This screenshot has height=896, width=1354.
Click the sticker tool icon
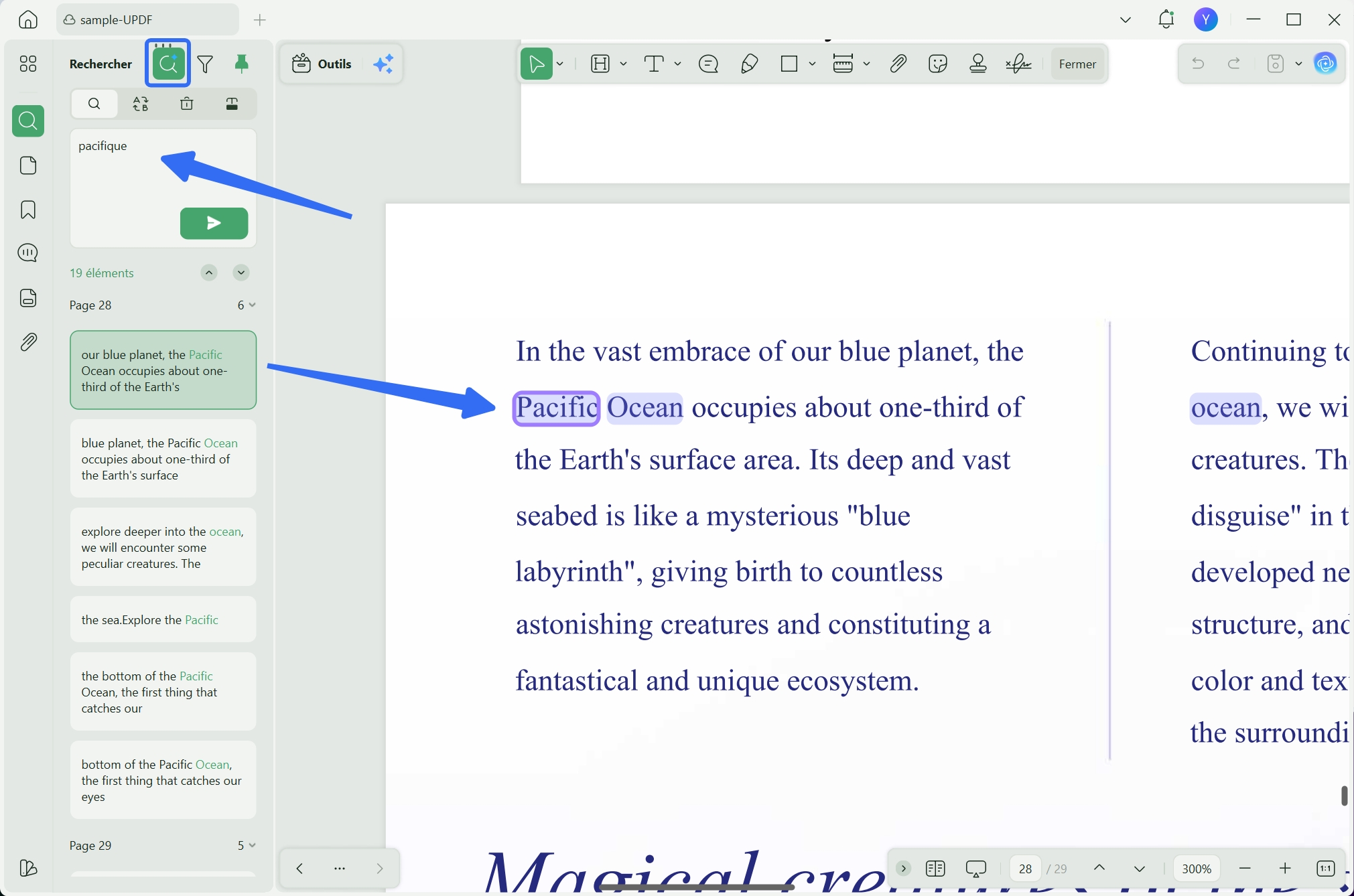click(x=938, y=64)
